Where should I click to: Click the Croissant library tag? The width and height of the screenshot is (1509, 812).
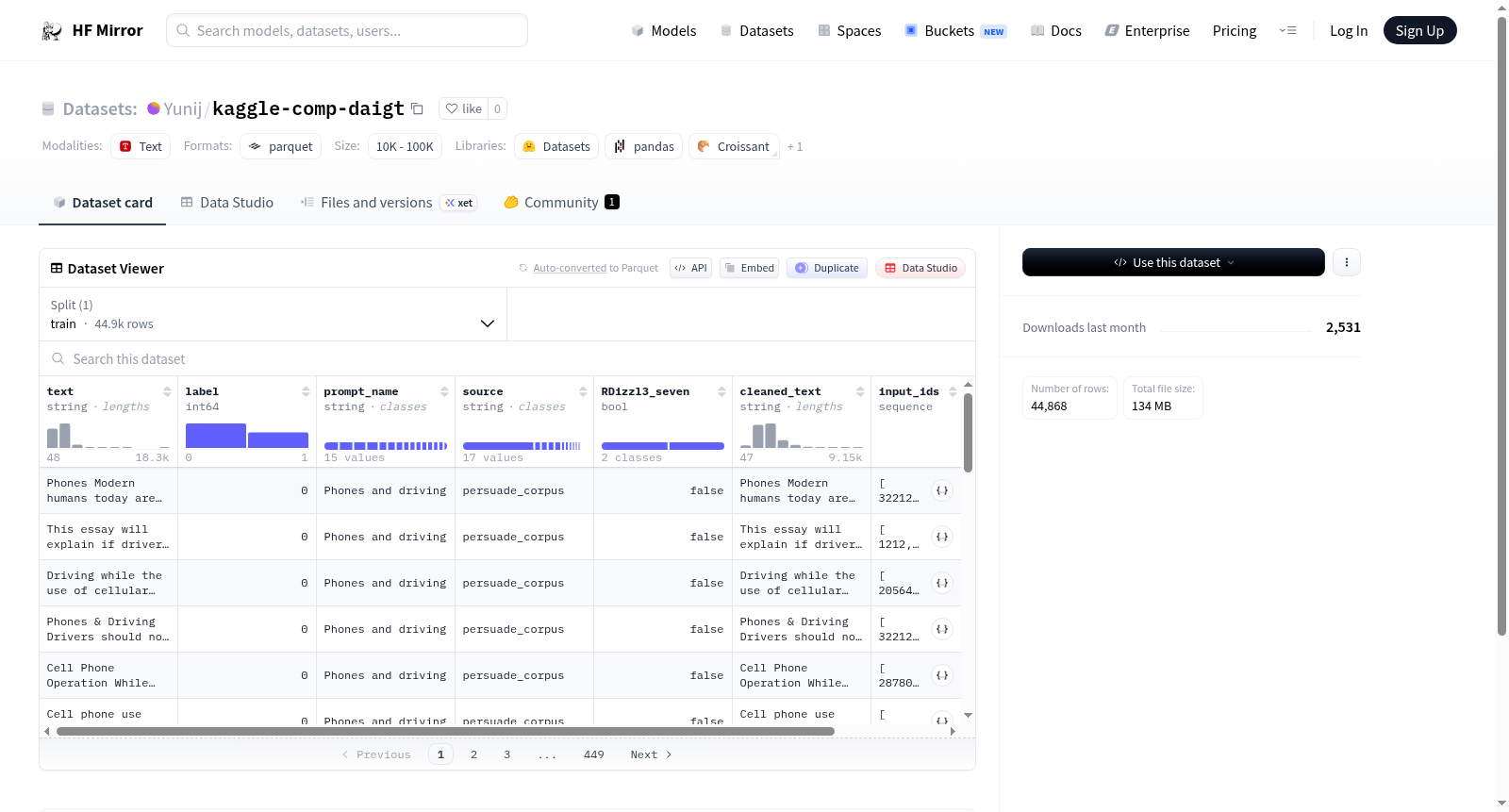click(734, 147)
